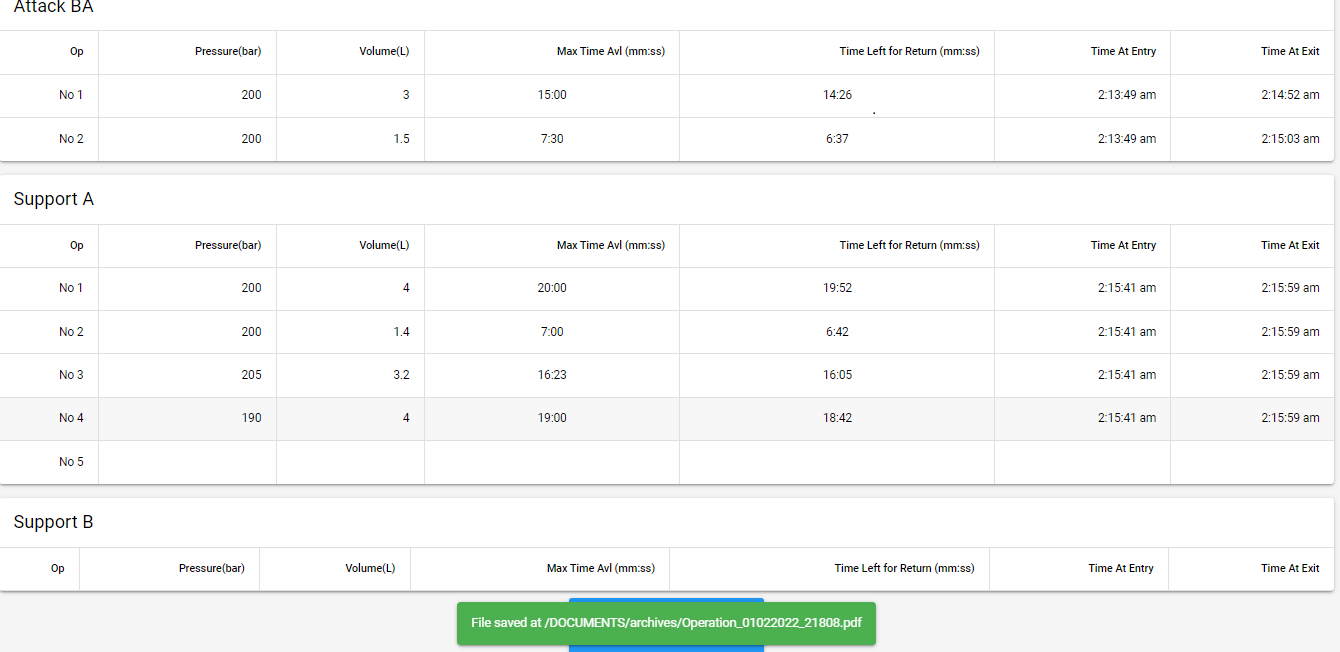Click empty pressure cell for Support A No 5
The width and height of the screenshot is (1340, 652).
pyautogui.click(x=187, y=462)
